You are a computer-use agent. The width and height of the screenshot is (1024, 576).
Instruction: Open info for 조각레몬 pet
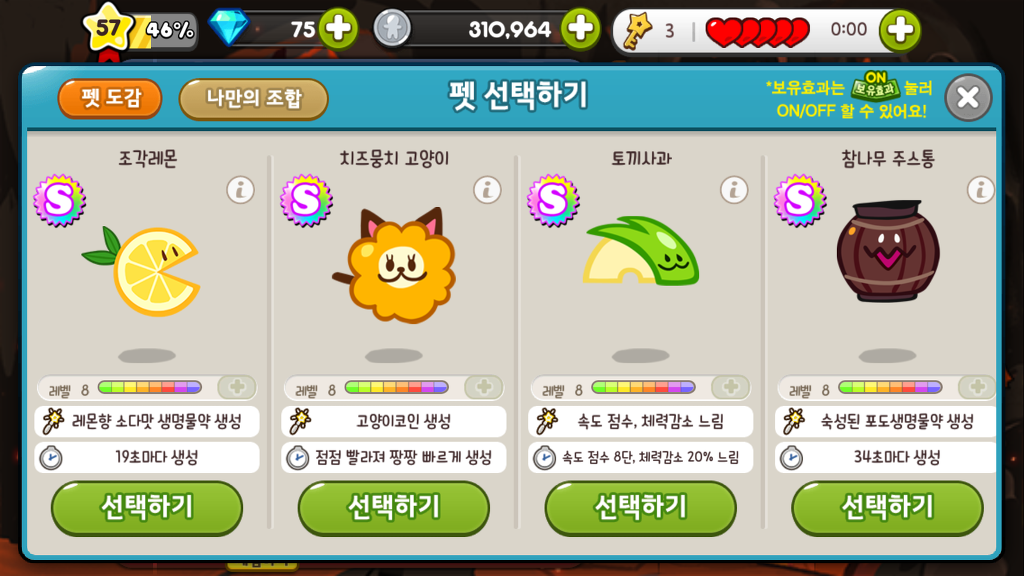point(240,190)
